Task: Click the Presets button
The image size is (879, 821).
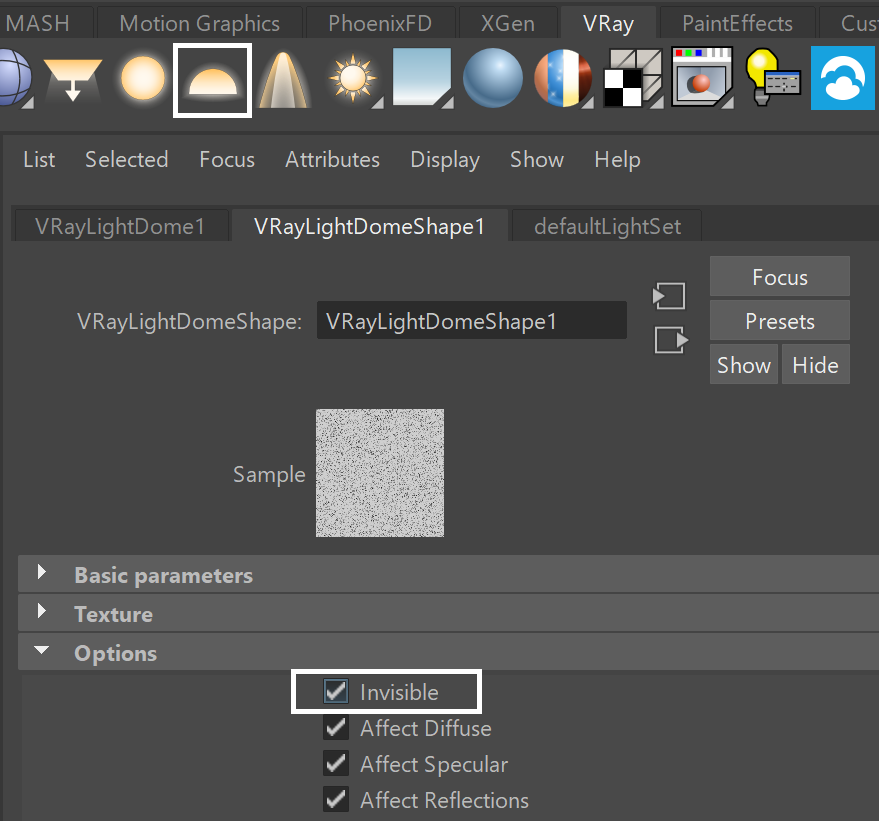Action: click(780, 321)
